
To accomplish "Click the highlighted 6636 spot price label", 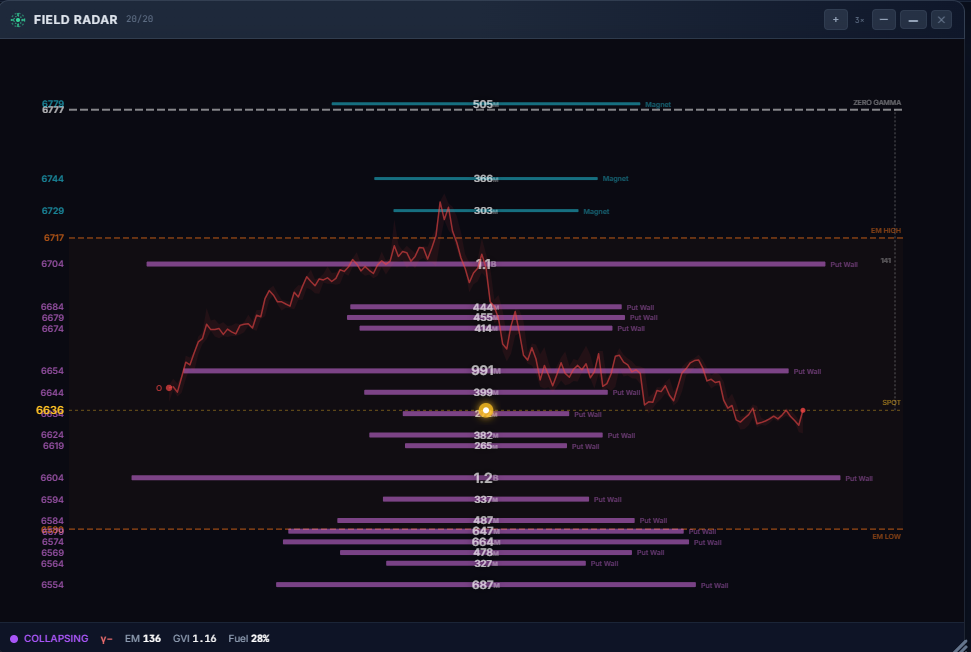I will pos(49,410).
